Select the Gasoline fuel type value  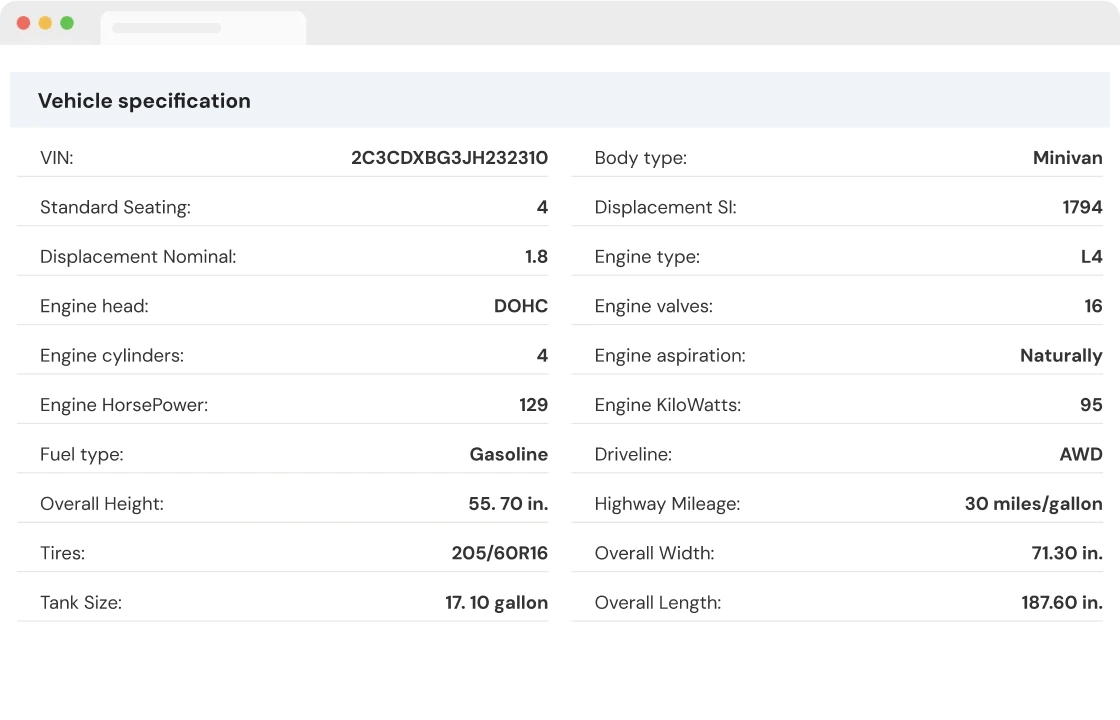point(508,455)
